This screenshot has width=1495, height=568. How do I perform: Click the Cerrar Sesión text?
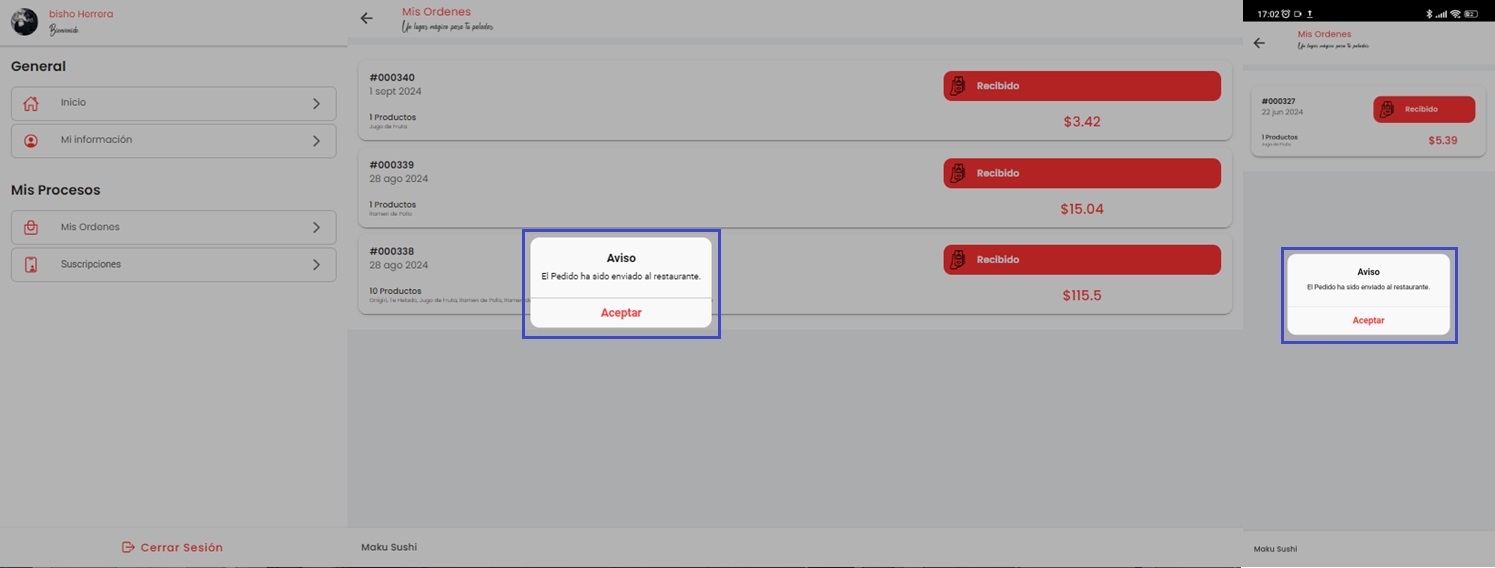tap(181, 547)
